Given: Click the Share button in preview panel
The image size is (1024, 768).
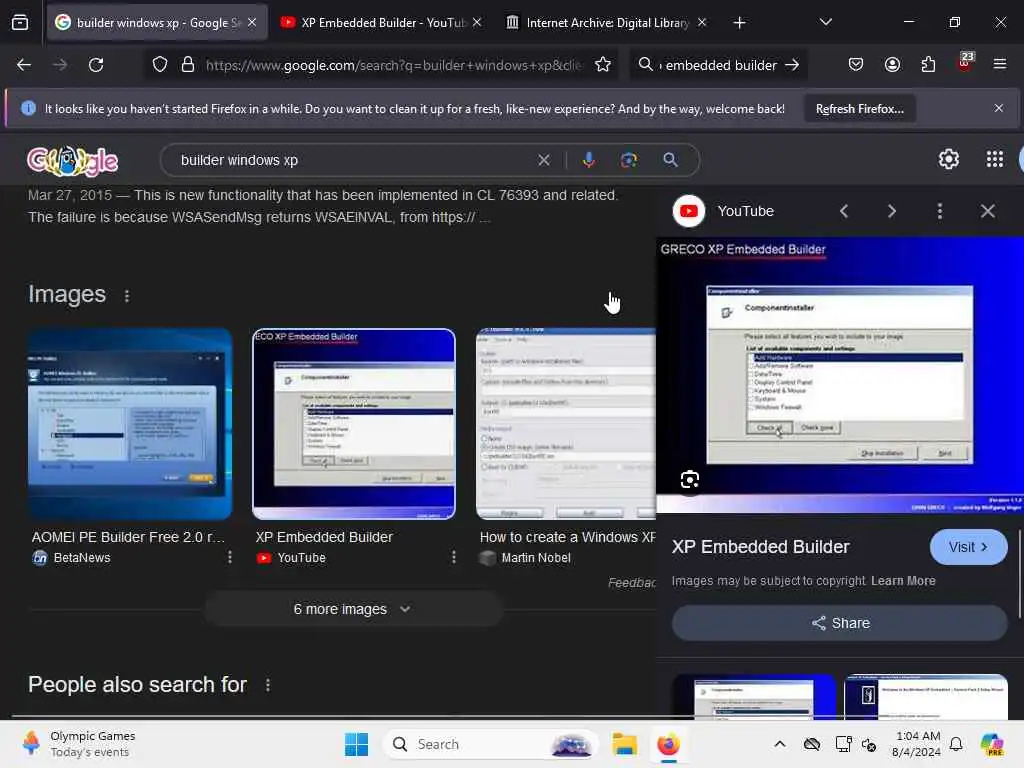Looking at the screenshot, I should 840,623.
